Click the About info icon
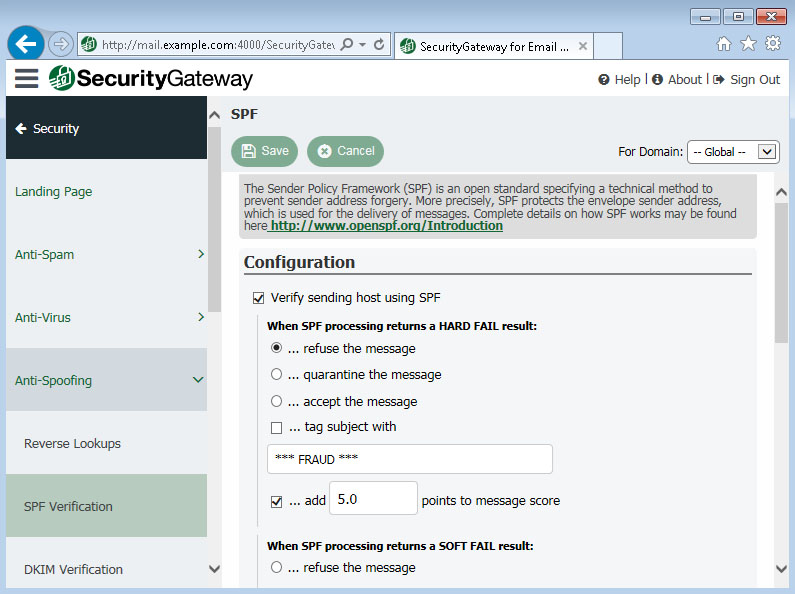795x594 pixels. click(657, 80)
